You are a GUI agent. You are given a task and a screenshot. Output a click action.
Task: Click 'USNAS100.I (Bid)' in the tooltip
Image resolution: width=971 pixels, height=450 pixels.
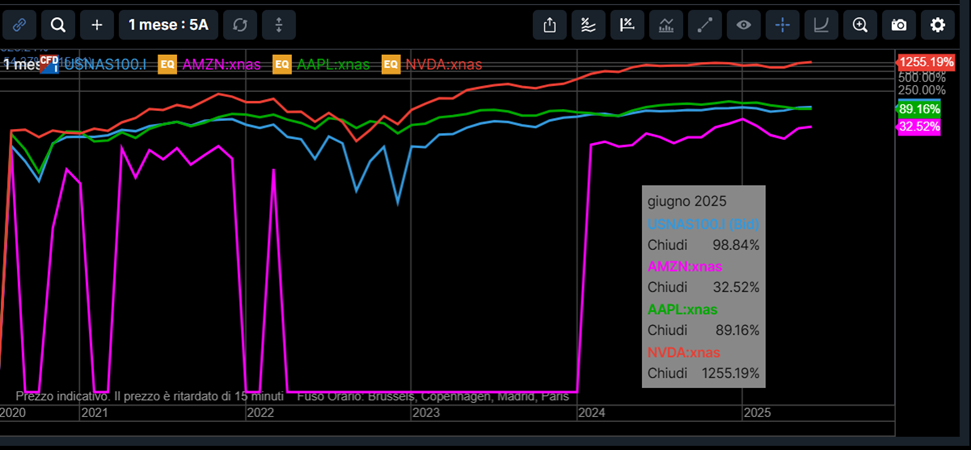click(x=703, y=223)
